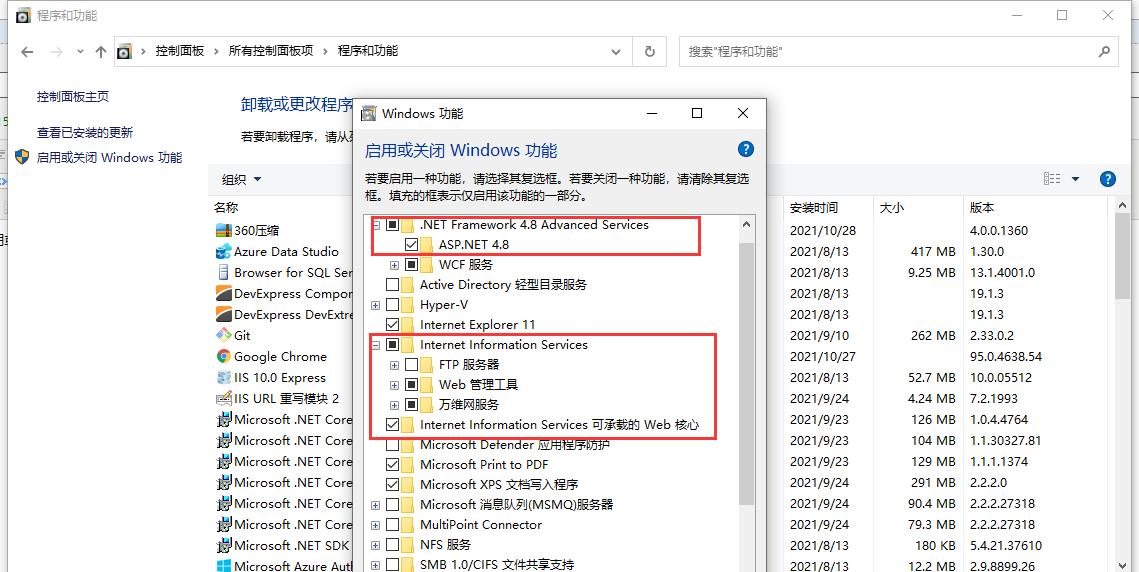The height and width of the screenshot is (572, 1139).
Task: Expand the FTP 服务器 node
Action: click(394, 364)
